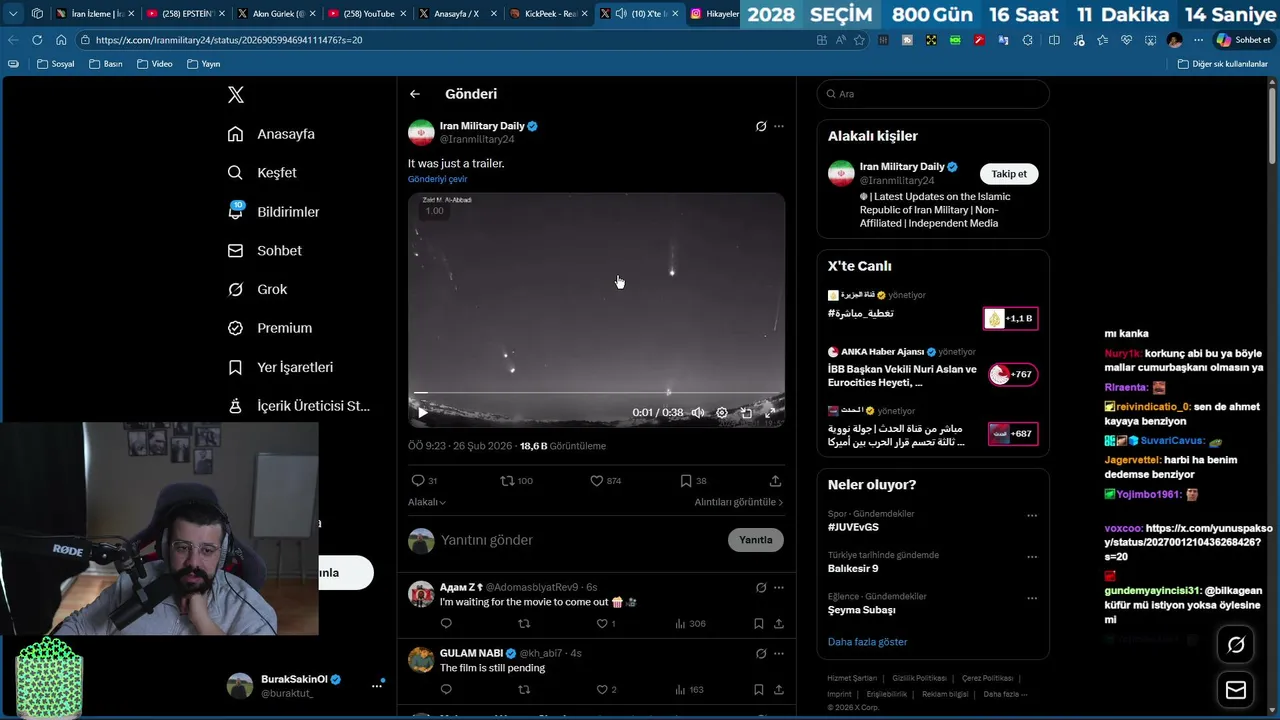Open more options for Şeyma Subaşı trend
The image size is (1280, 720).
click(x=1032, y=598)
